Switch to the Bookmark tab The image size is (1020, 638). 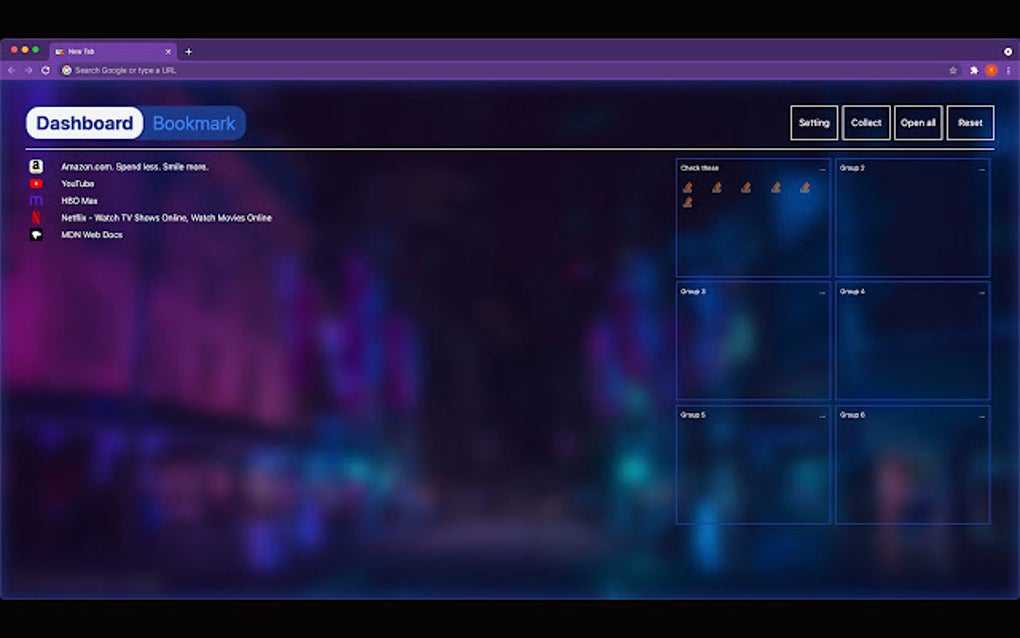pyautogui.click(x=193, y=123)
